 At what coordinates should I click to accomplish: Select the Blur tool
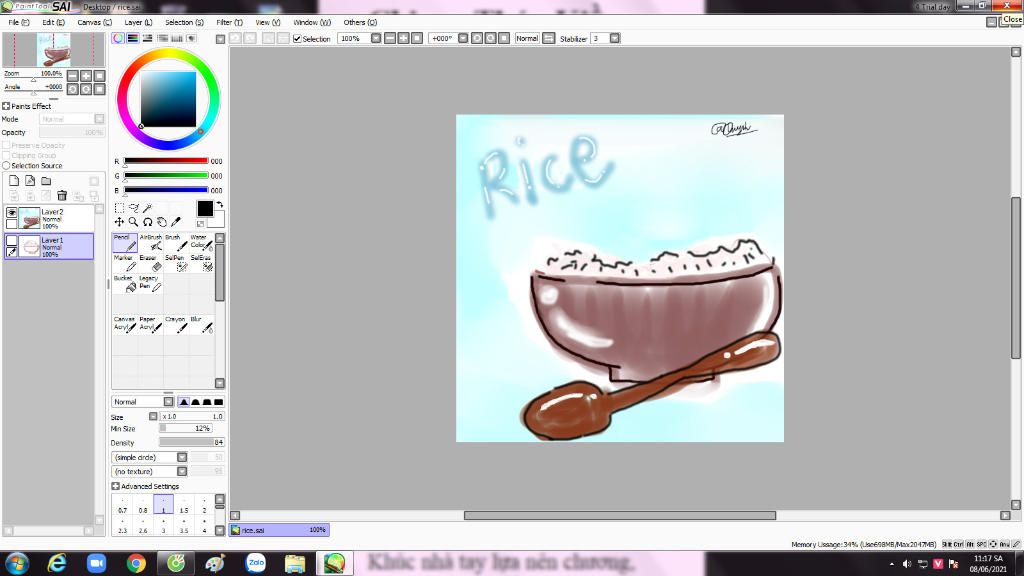[x=201, y=324]
